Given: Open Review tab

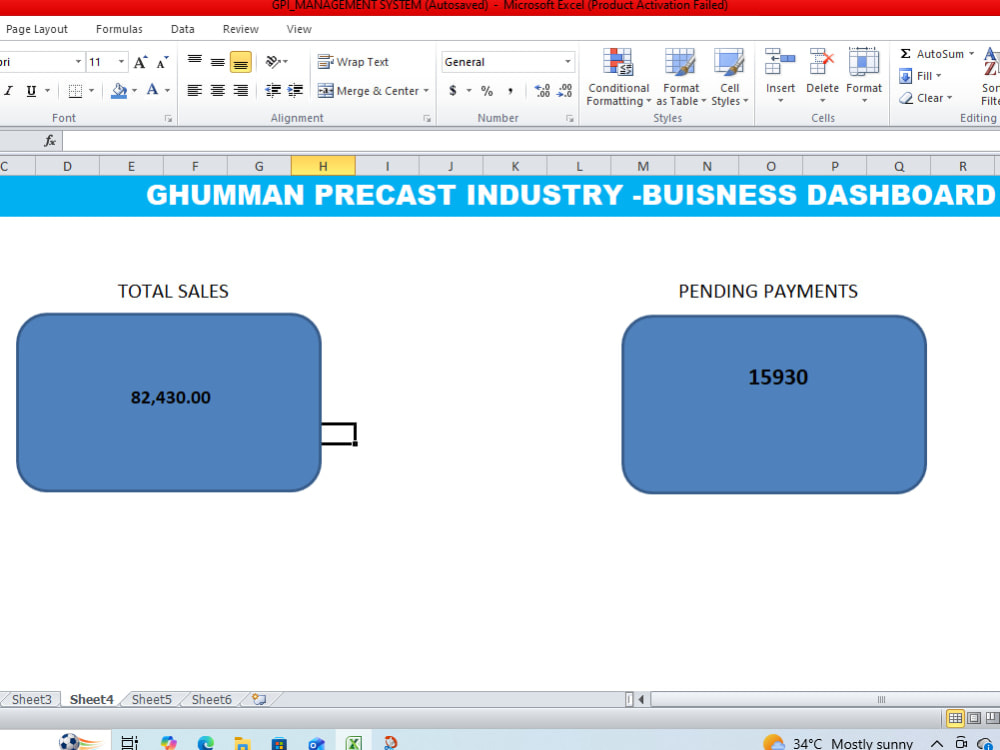Looking at the screenshot, I should tap(240, 29).
